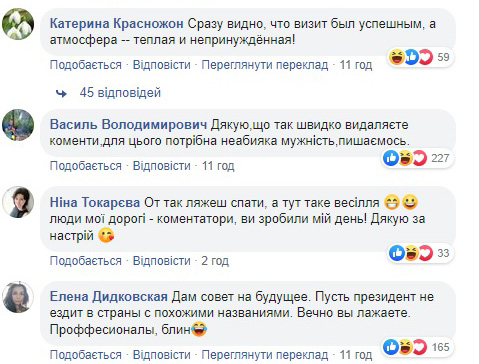Like Катерина Красножон's comment via Подобається
479x364 pixels.
pos(86,65)
